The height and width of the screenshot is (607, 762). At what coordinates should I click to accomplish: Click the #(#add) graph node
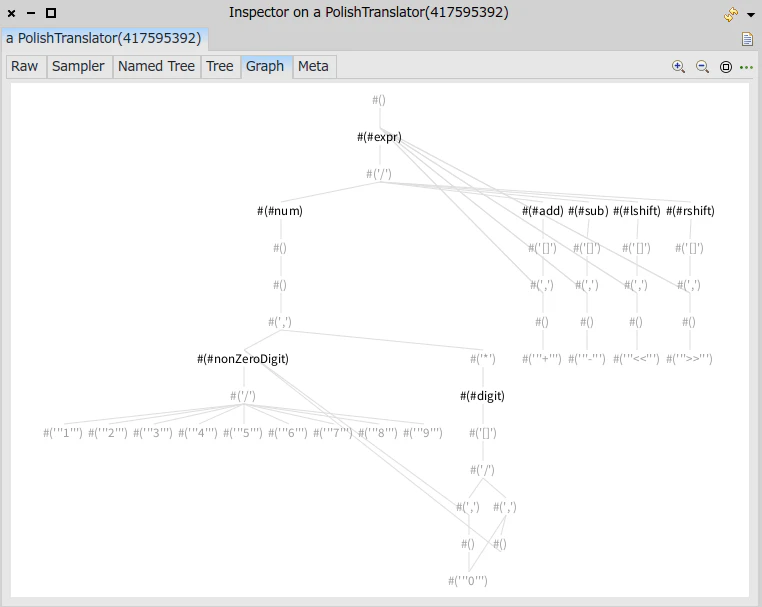pos(543,211)
